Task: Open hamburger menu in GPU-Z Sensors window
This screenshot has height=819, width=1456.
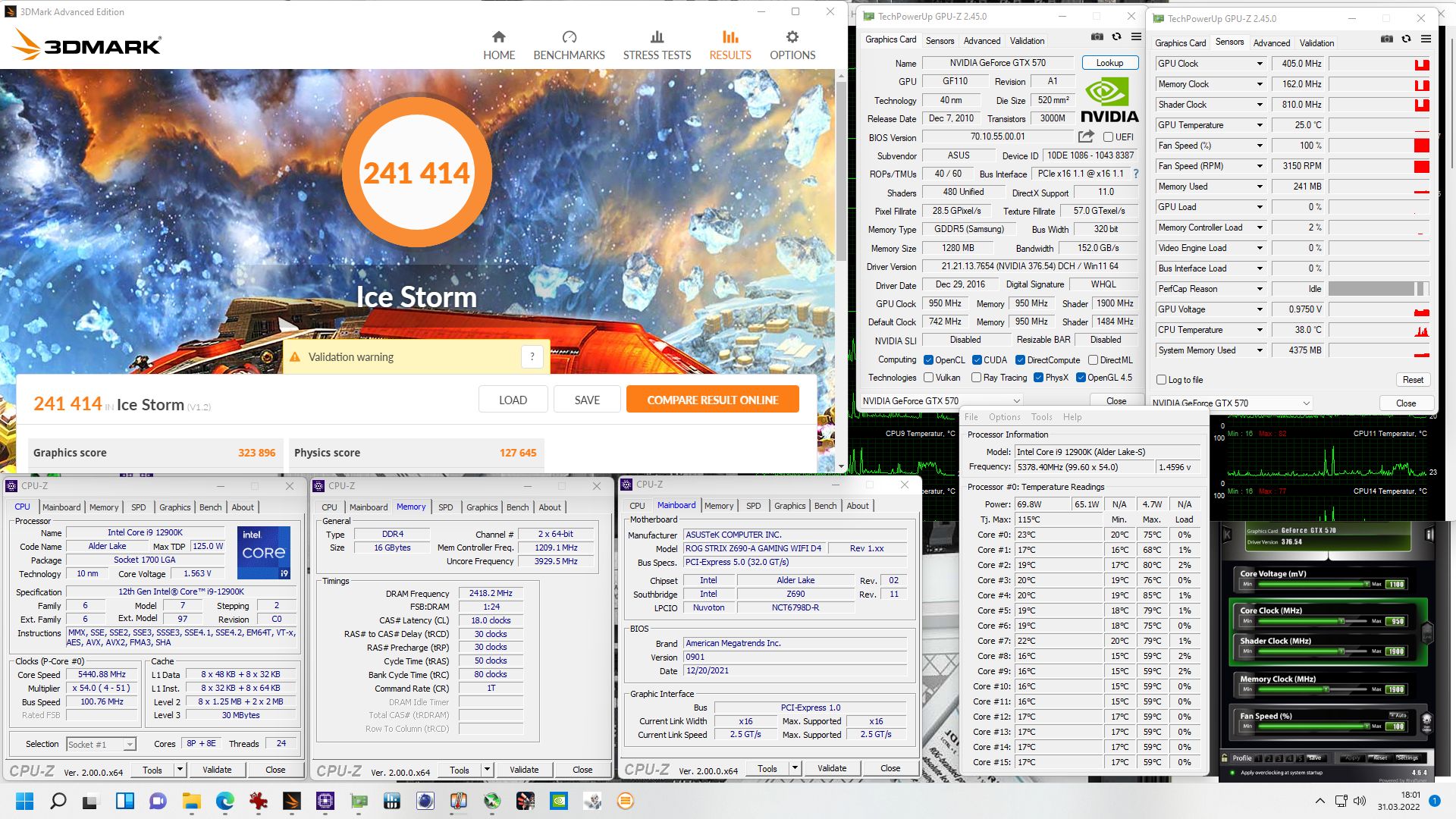Action: pyautogui.click(x=1426, y=39)
